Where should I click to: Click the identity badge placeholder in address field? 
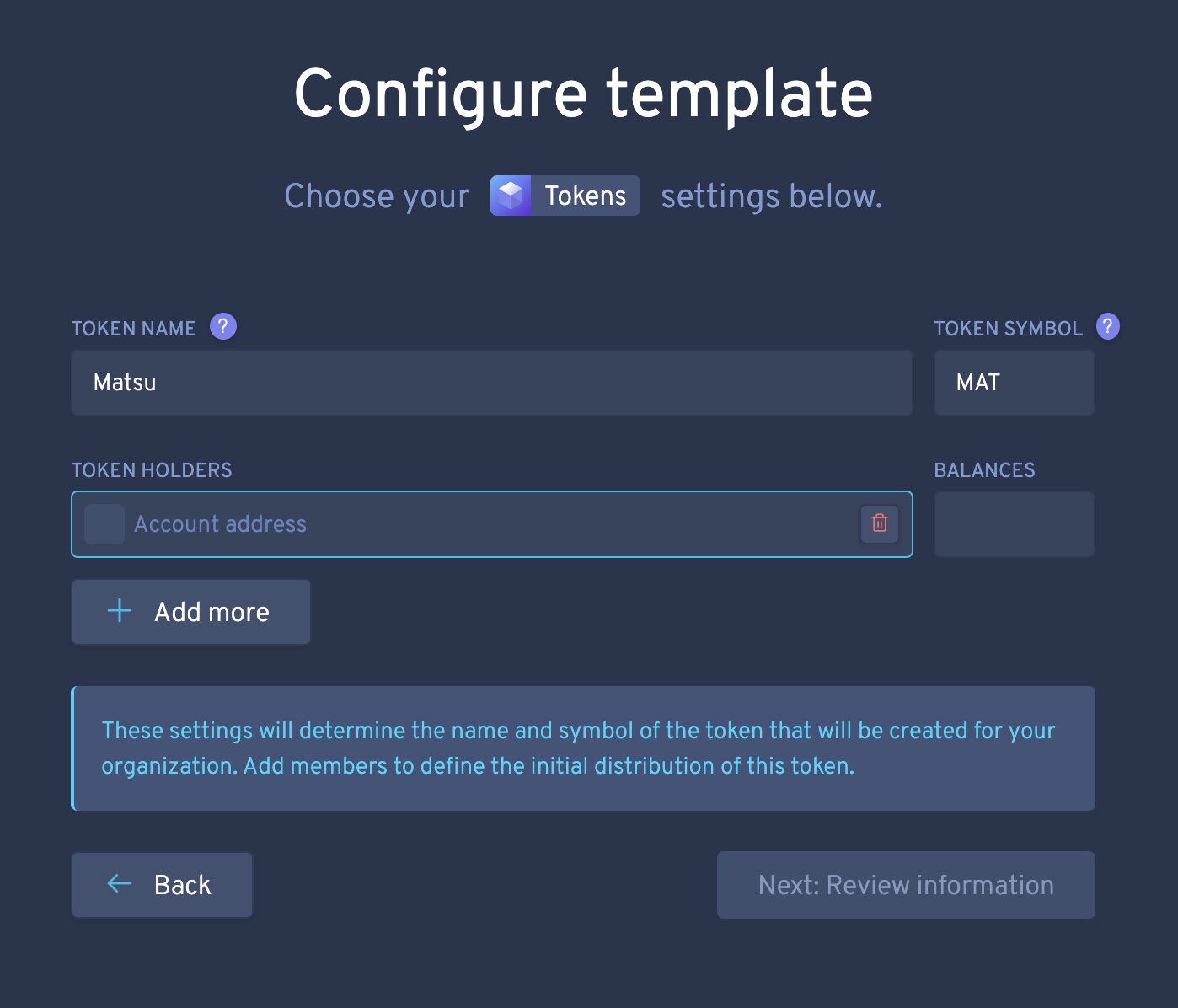point(104,524)
